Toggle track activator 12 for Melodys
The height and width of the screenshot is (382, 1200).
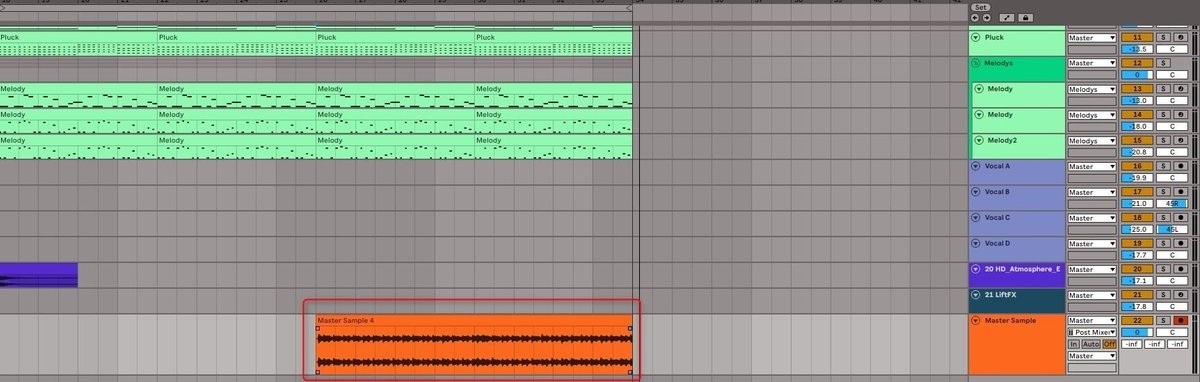coord(1137,63)
